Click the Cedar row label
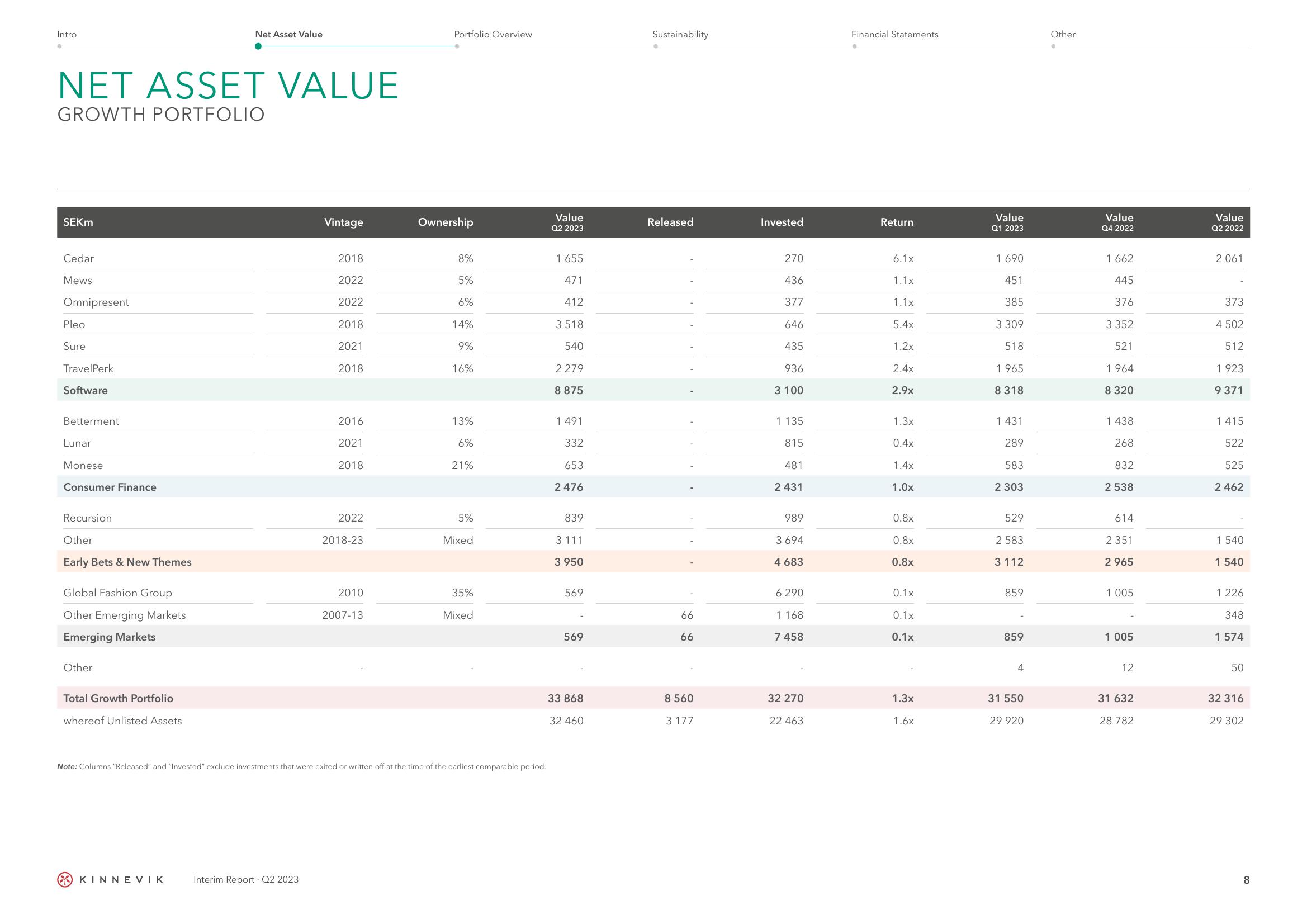This screenshot has height=924, width=1307. coord(79,258)
